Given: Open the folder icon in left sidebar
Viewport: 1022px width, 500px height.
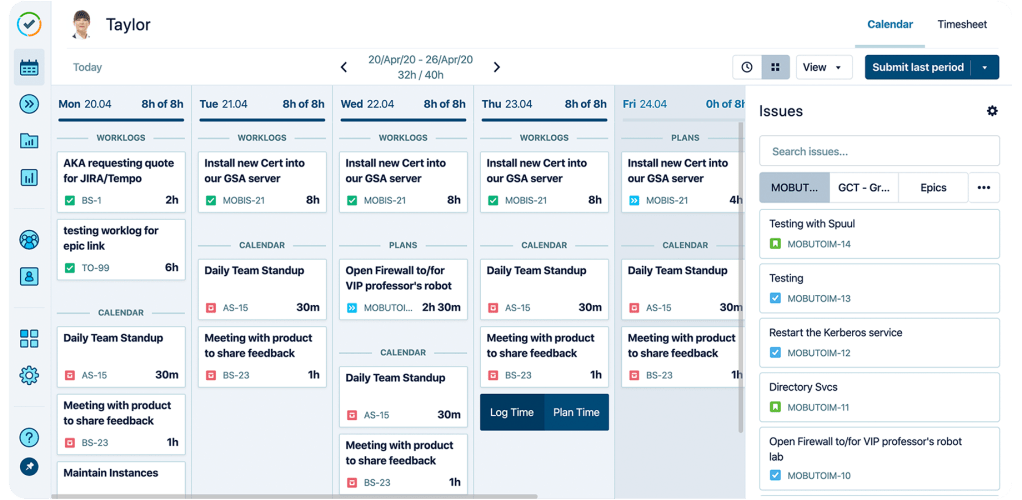Looking at the screenshot, I should pos(29,141).
